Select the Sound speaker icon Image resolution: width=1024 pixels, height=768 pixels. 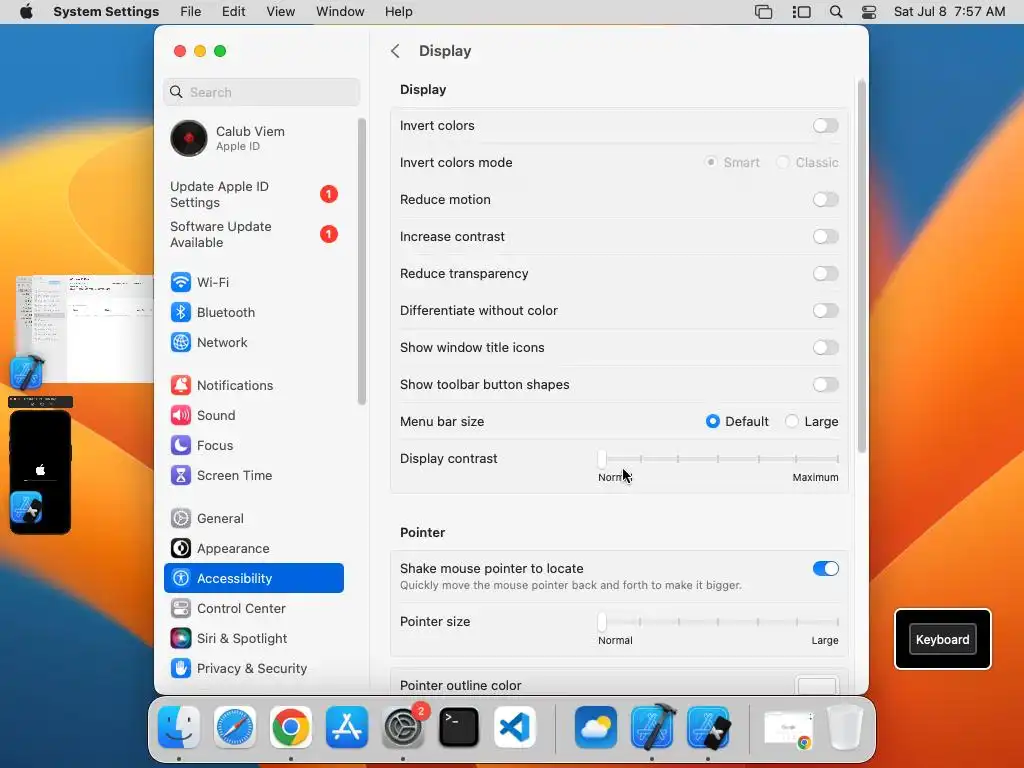180,415
